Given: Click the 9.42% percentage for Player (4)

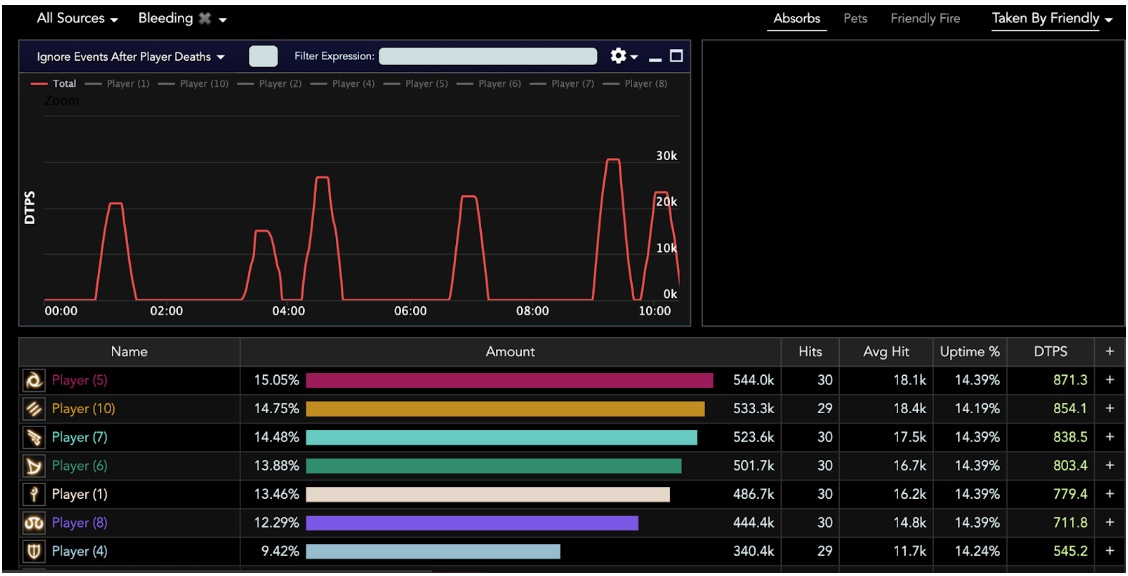Looking at the screenshot, I should click(x=279, y=552).
